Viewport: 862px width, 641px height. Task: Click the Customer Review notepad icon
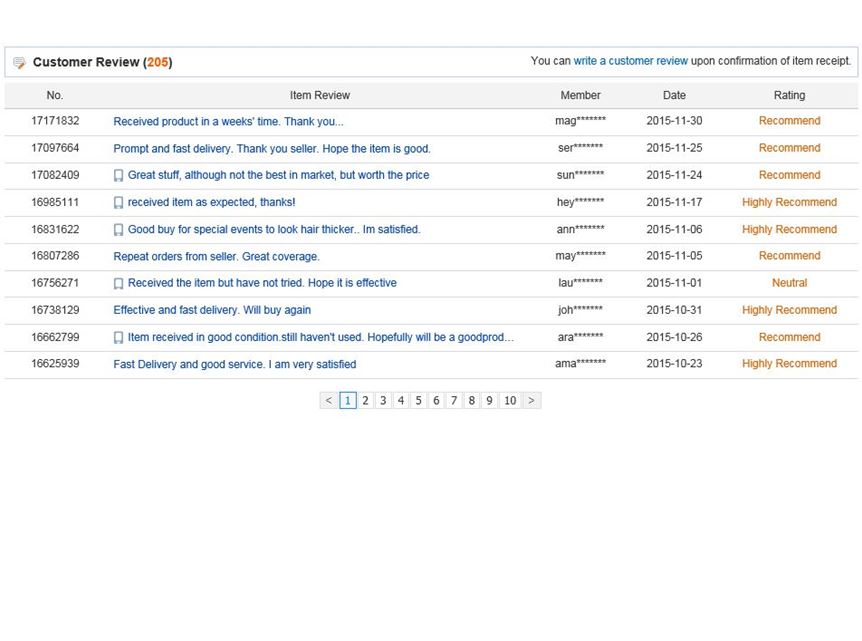tap(19, 63)
